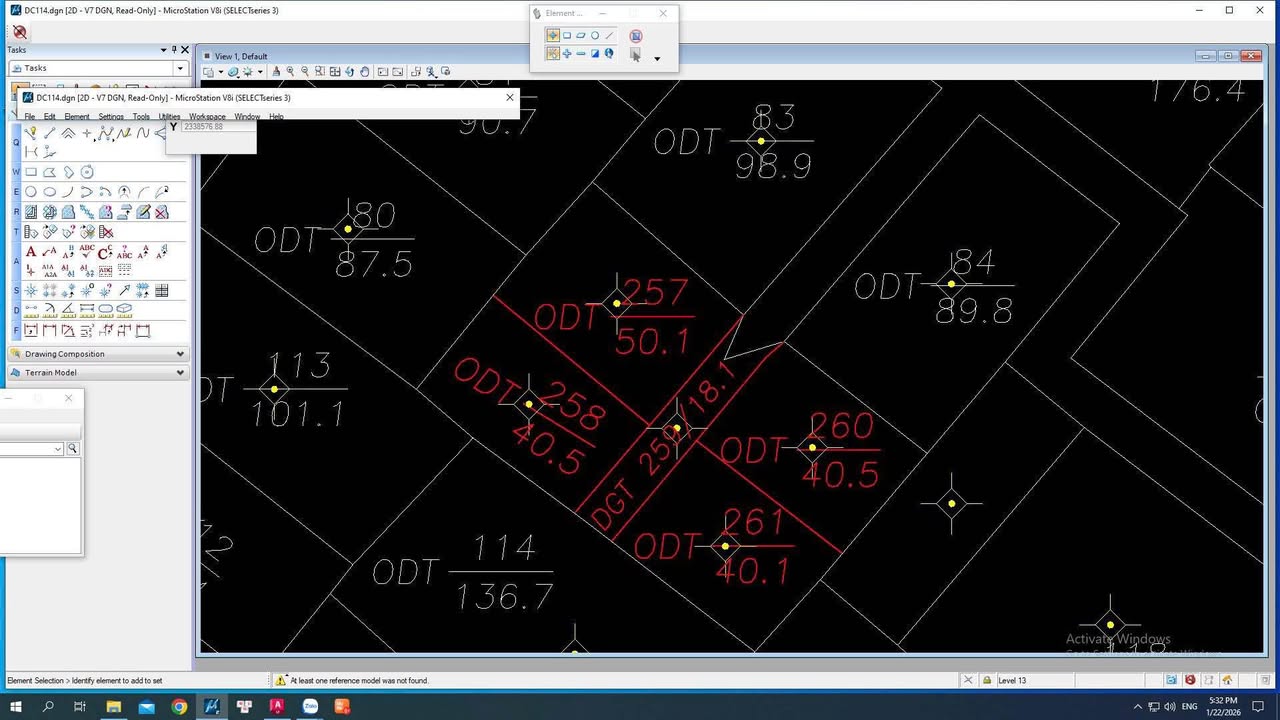This screenshot has width=1280, height=720.
Task: Open the Element menu
Action: (77, 117)
